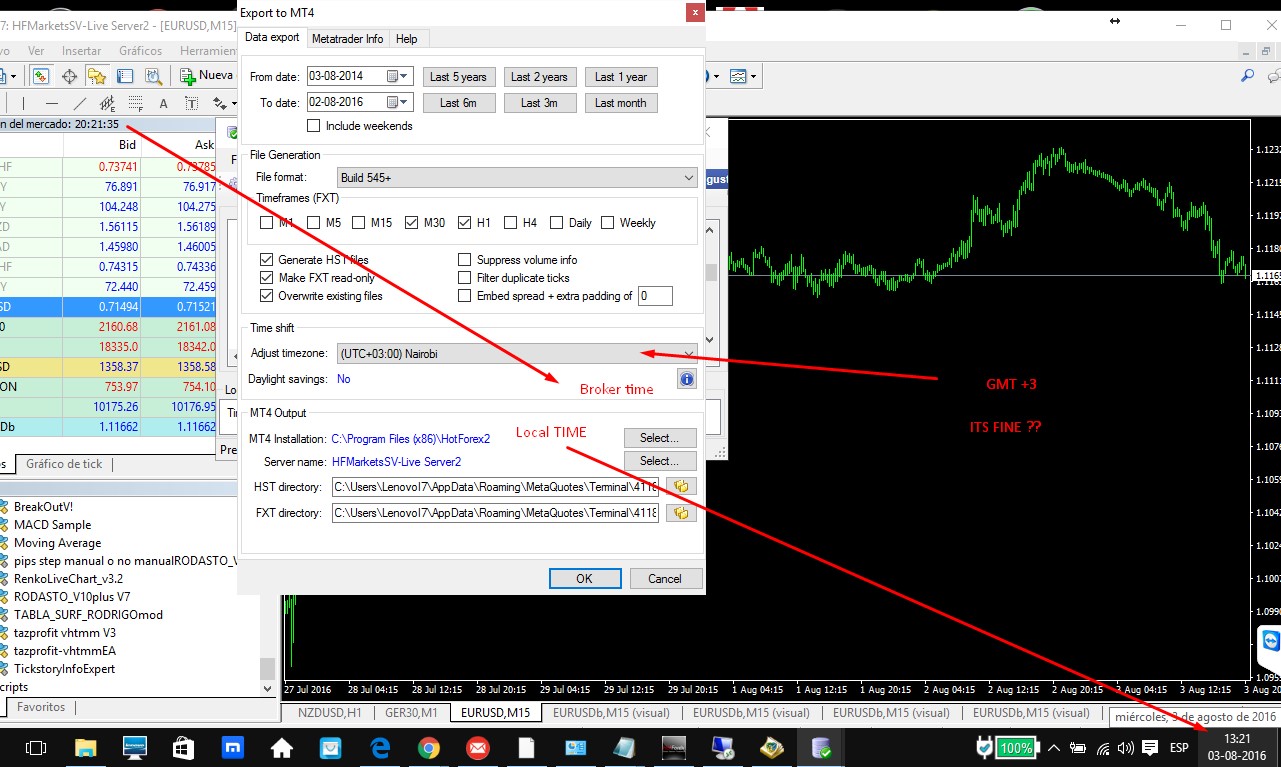Select the text tool marked A
The height and width of the screenshot is (767, 1281).
pos(163,103)
